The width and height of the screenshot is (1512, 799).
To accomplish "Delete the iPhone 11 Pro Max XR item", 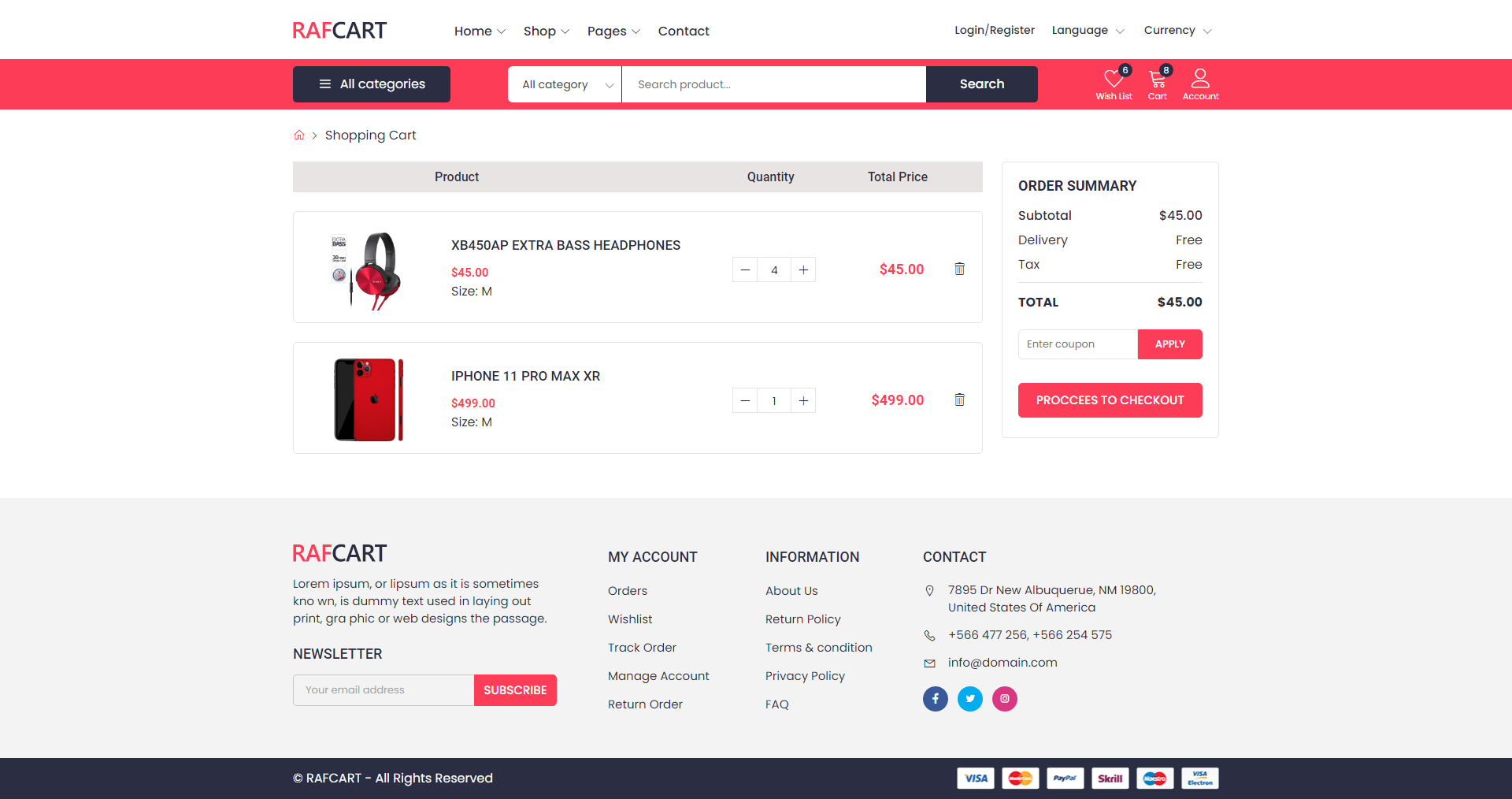I will pyautogui.click(x=959, y=399).
